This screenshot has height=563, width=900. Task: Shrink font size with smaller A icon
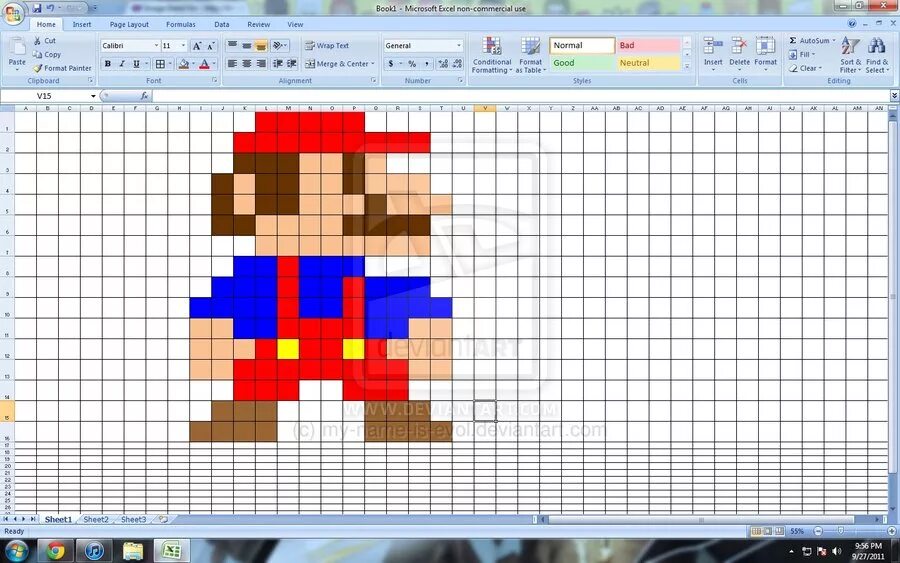tap(211, 45)
